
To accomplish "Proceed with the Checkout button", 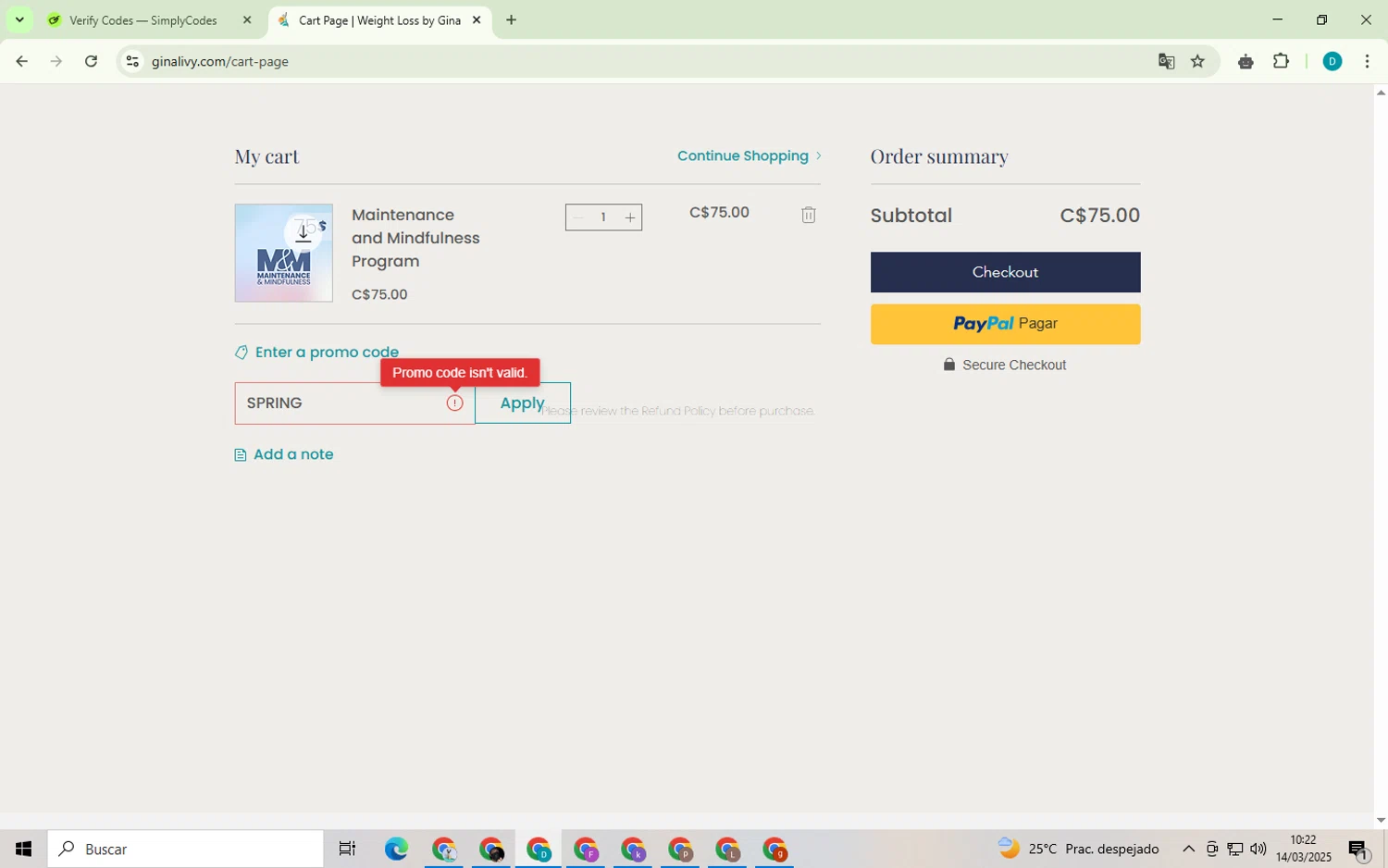I will pos(1005,272).
